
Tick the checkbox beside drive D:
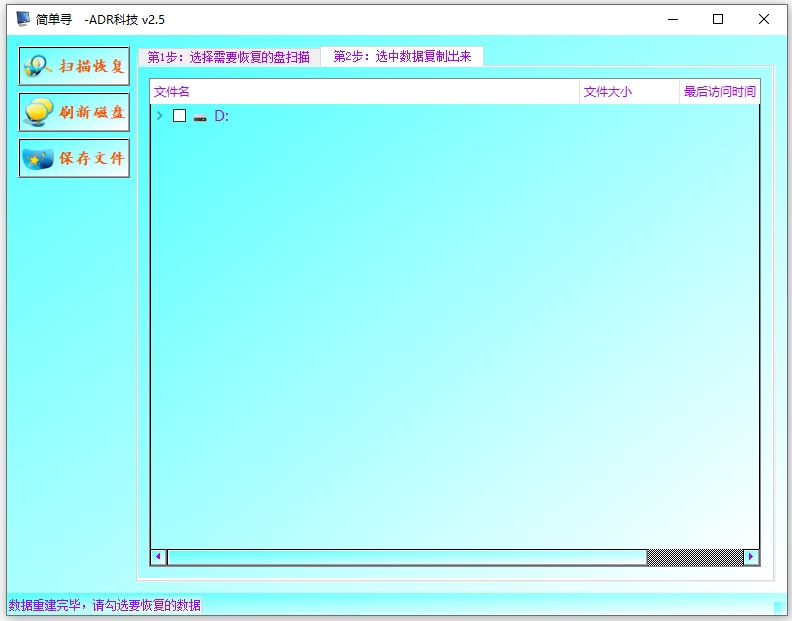pyautogui.click(x=180, y=116)
